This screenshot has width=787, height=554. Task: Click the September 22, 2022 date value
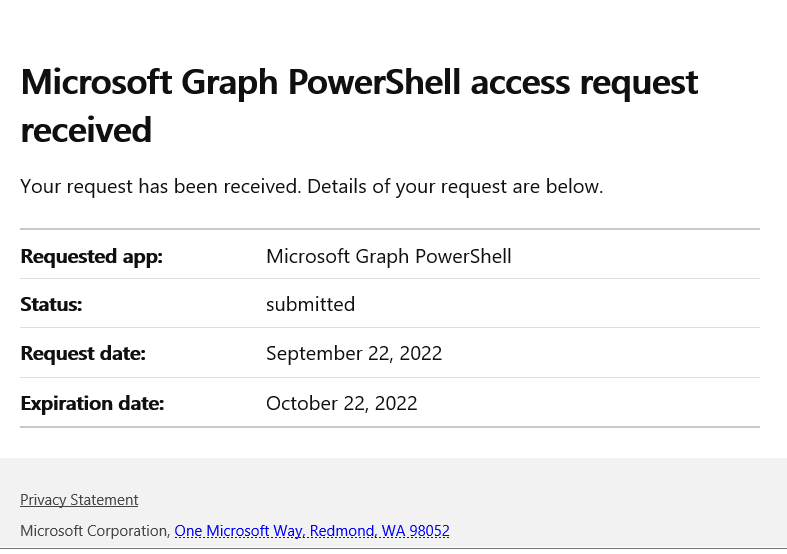pyautogui.click(x=354, y=354)
